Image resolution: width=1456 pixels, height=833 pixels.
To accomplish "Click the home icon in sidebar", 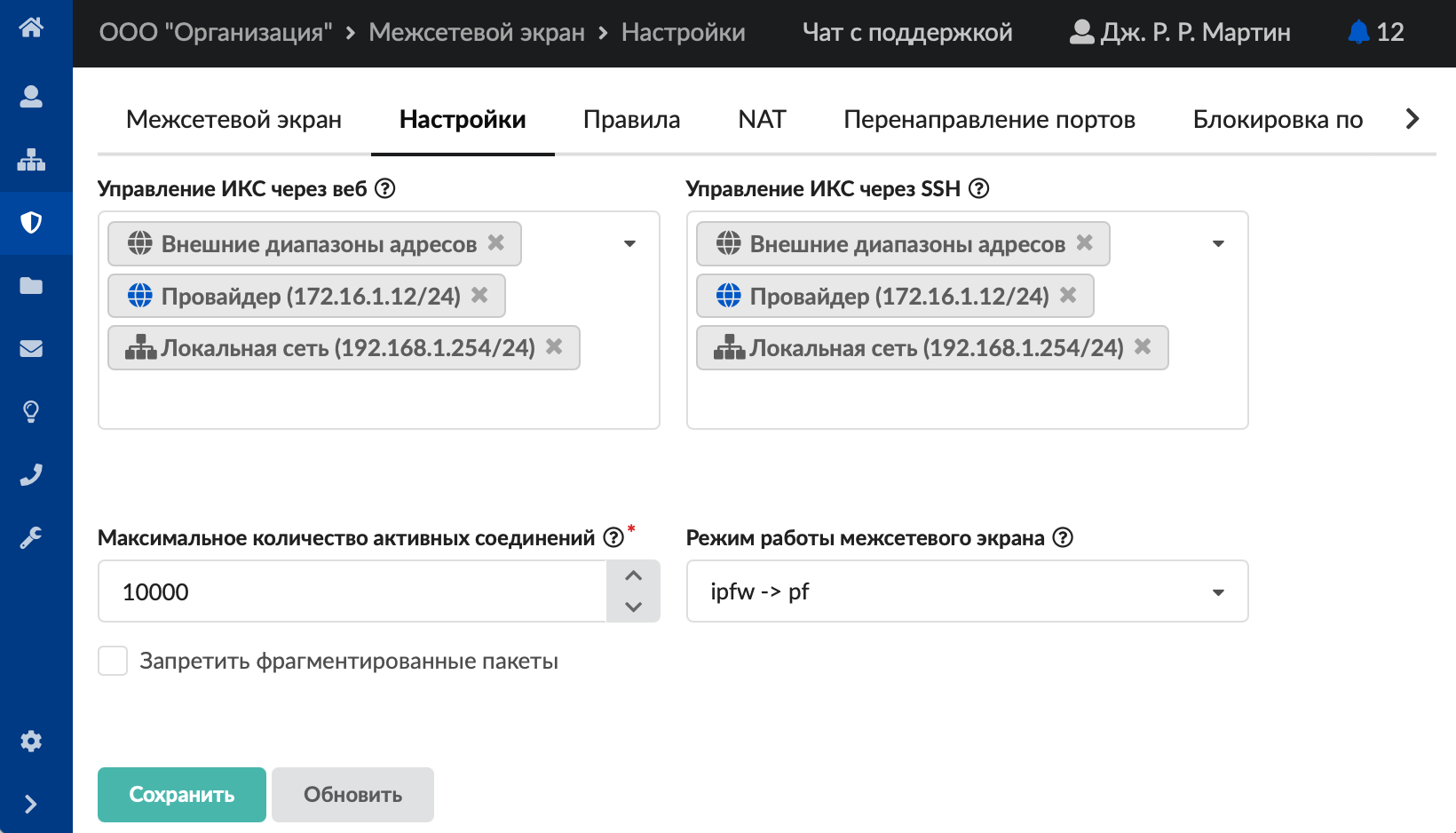I will [31, 28].
